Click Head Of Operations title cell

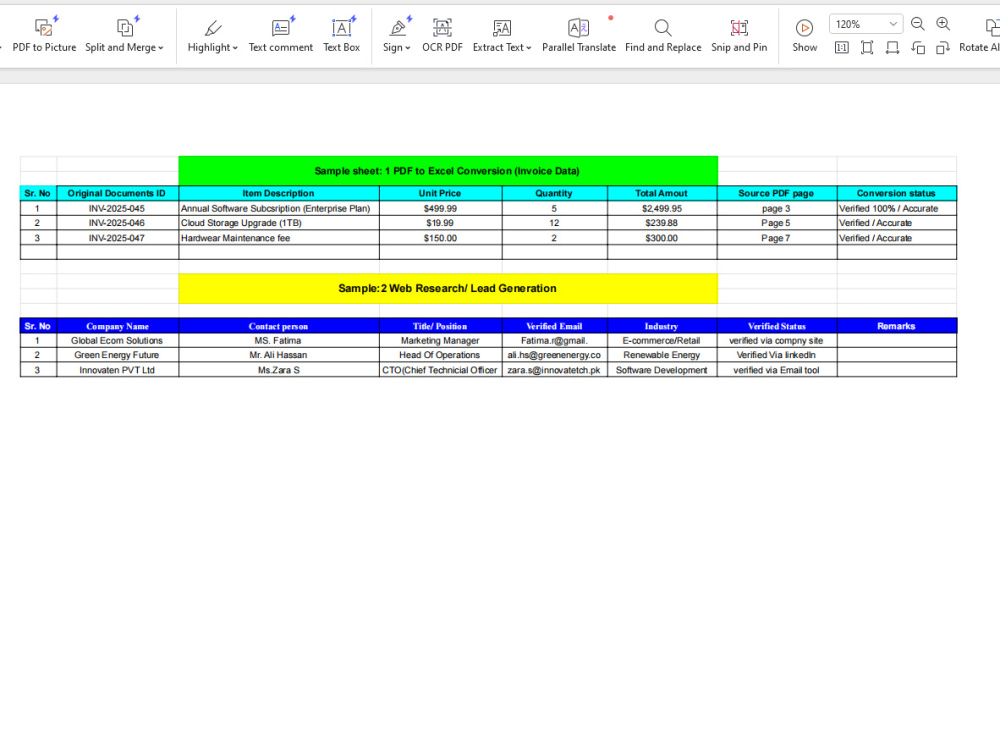pyautogui.click(x=440, y=355)
